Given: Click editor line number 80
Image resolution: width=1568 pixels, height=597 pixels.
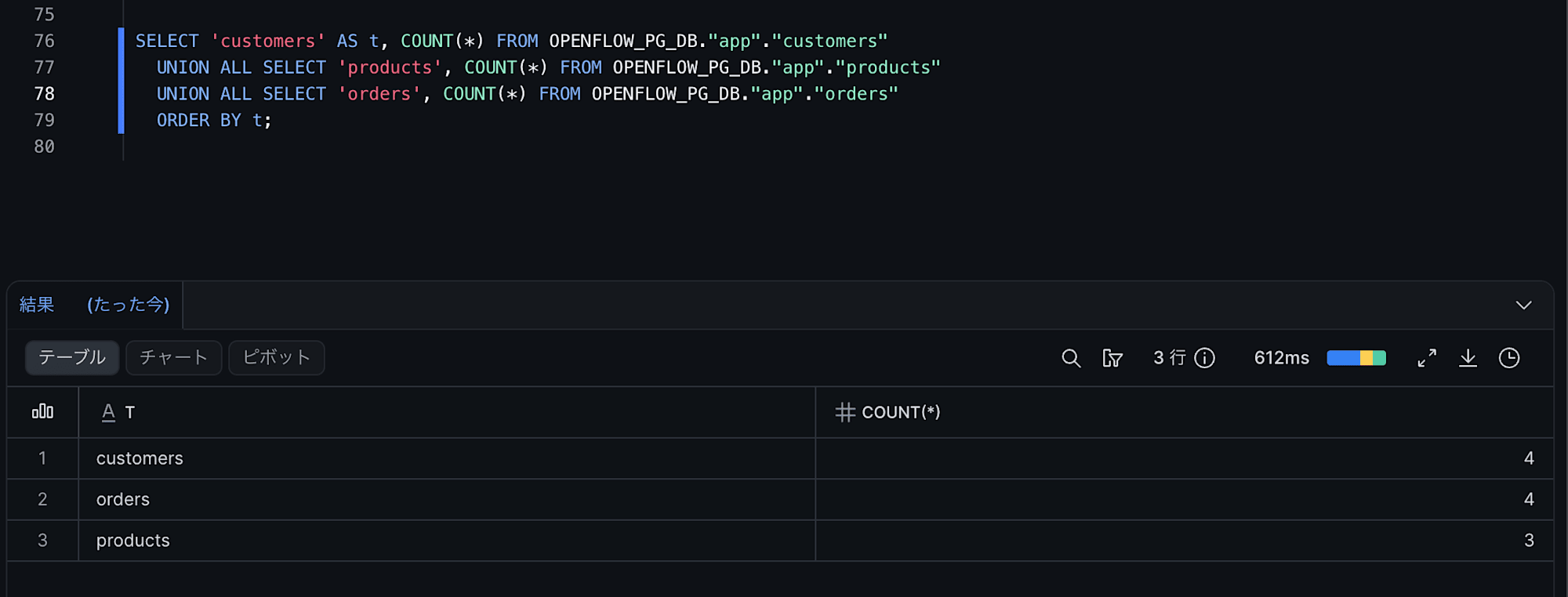Looking at the screenshot, I should pos(45,147).
